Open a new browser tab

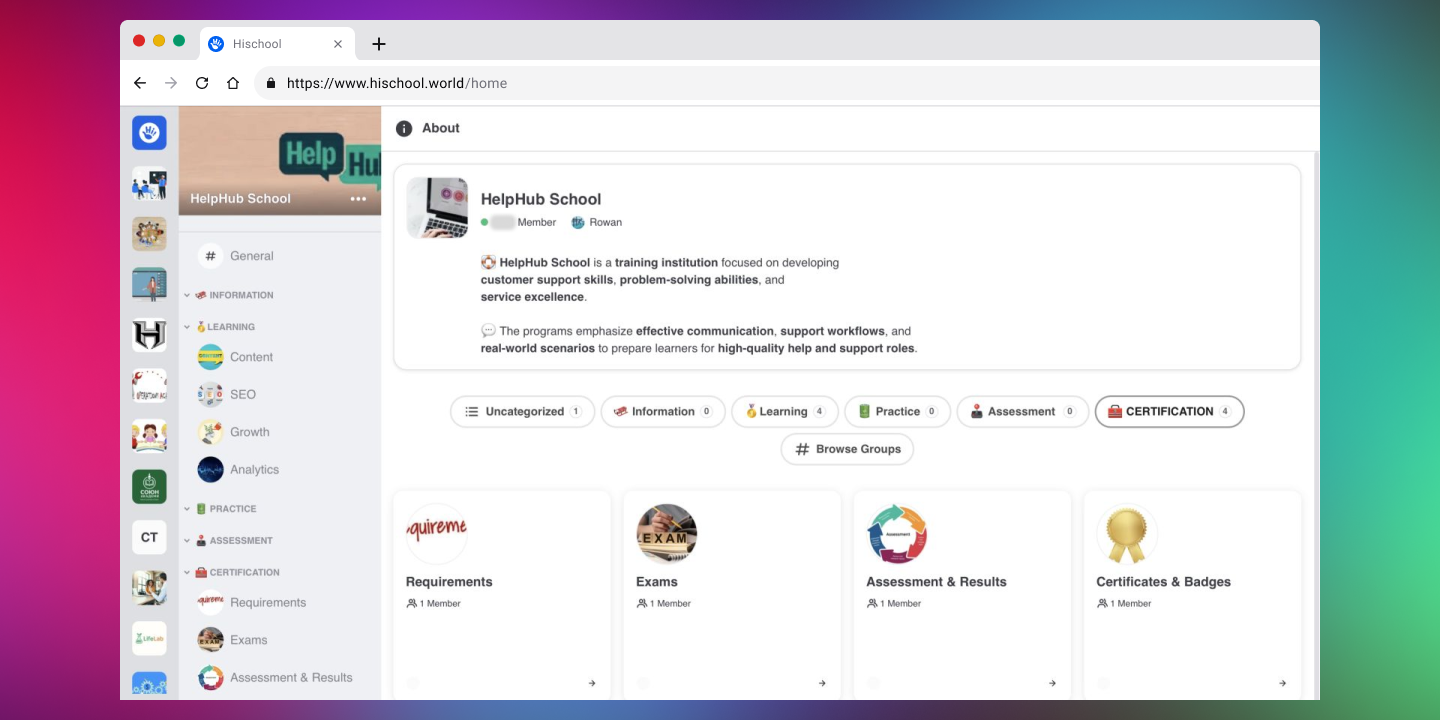tap(378, 44)
